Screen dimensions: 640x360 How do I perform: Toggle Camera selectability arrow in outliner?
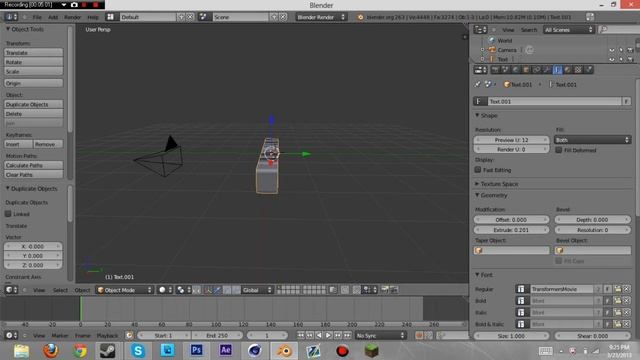(x=621, y=50)
